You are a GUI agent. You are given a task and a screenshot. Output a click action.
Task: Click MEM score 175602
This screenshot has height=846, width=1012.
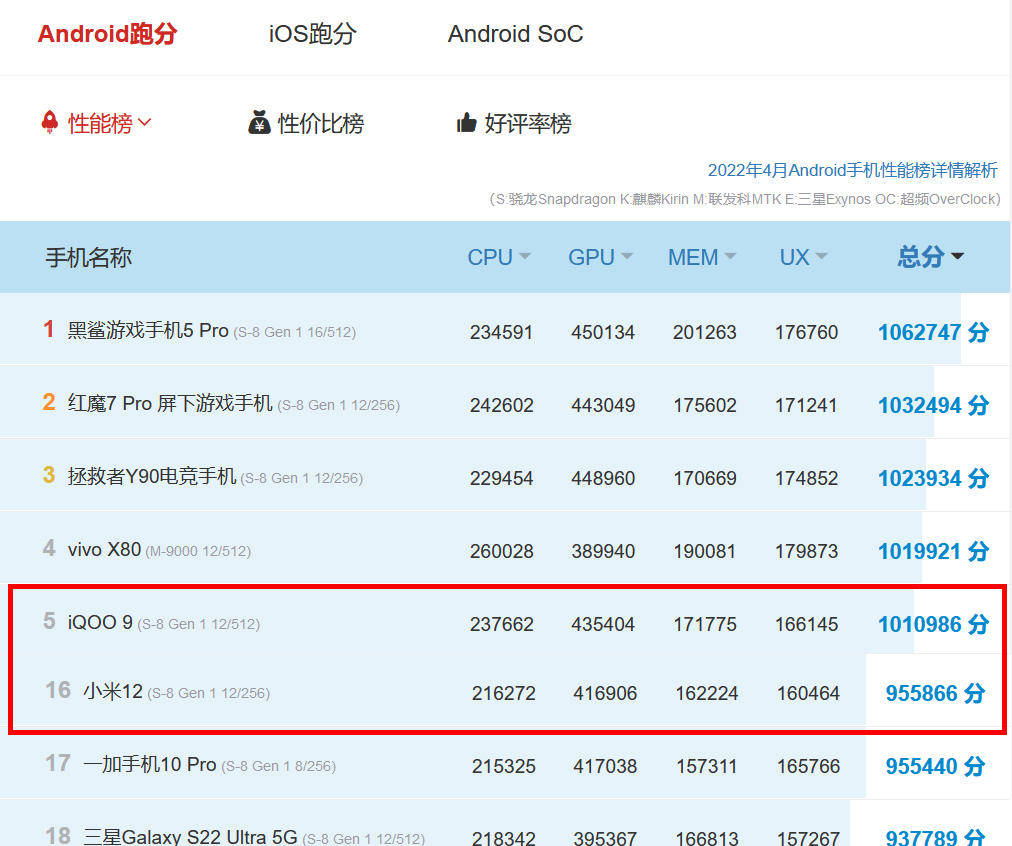pos(705,405)
